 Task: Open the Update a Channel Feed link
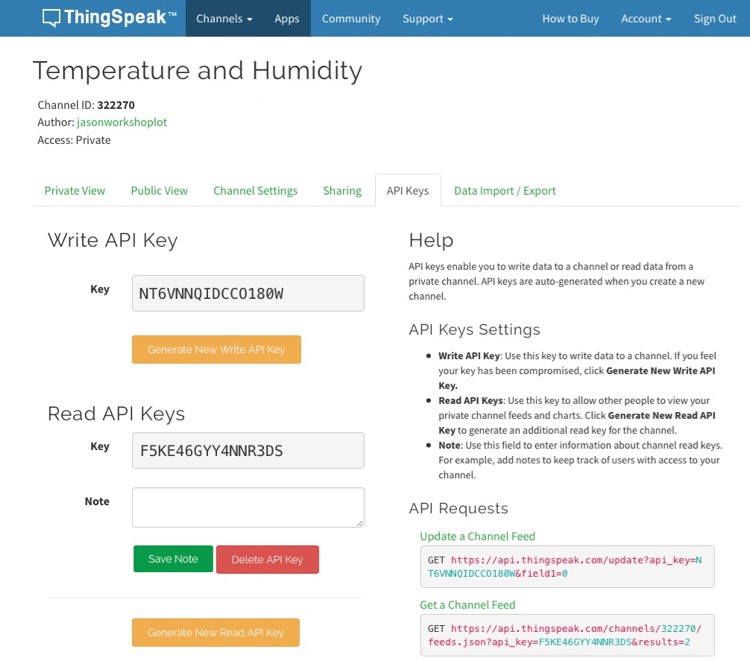pos(477,536)
